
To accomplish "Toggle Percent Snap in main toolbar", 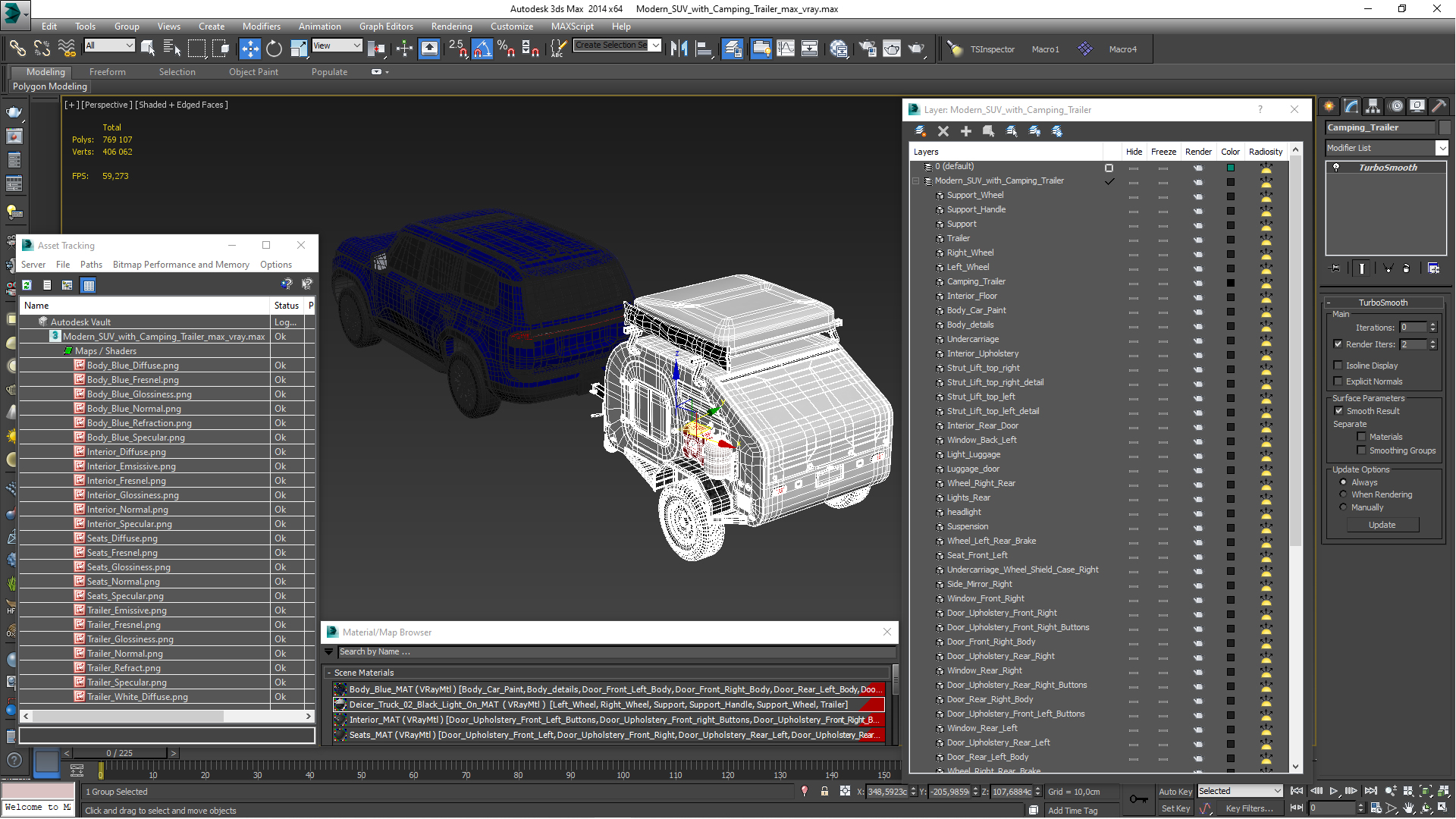I will pyautogui.click(x=507, y=49).
